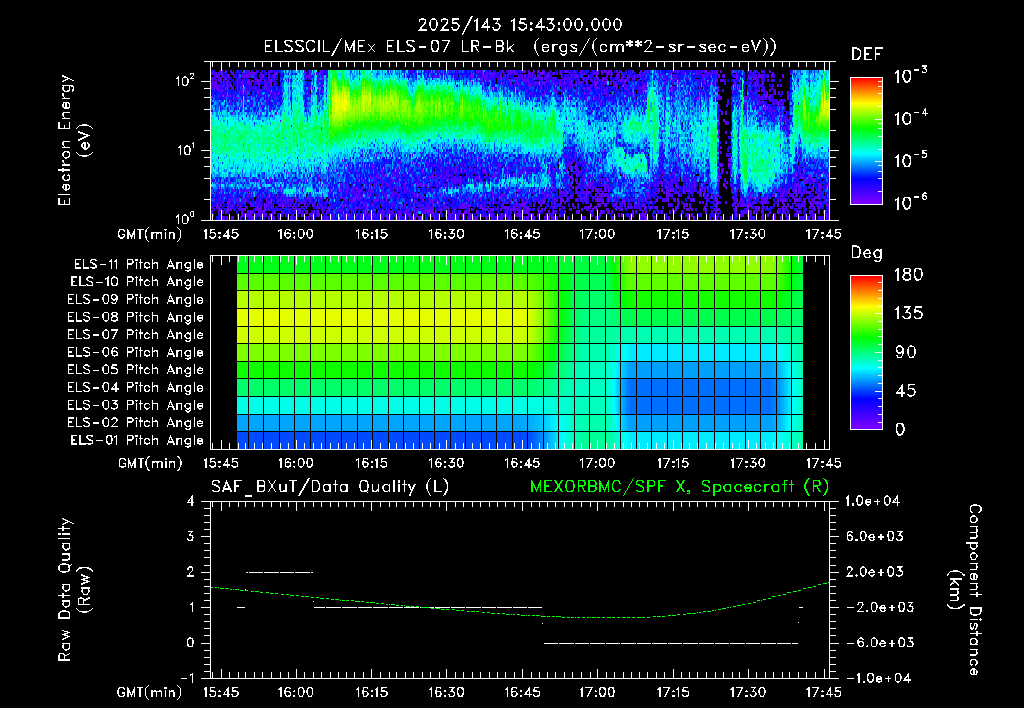Click the GMT(min) label under data quality plot

click(x=150, y=692)
